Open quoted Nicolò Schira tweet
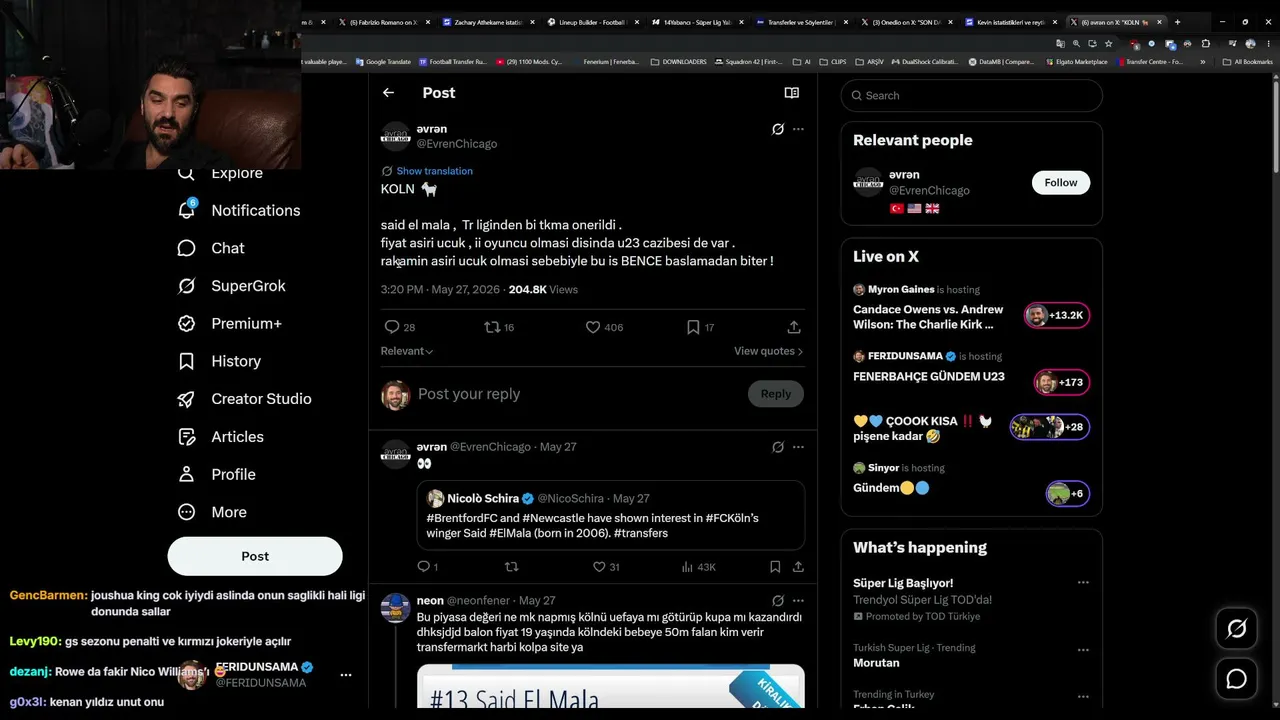 [x=611, y=515]
